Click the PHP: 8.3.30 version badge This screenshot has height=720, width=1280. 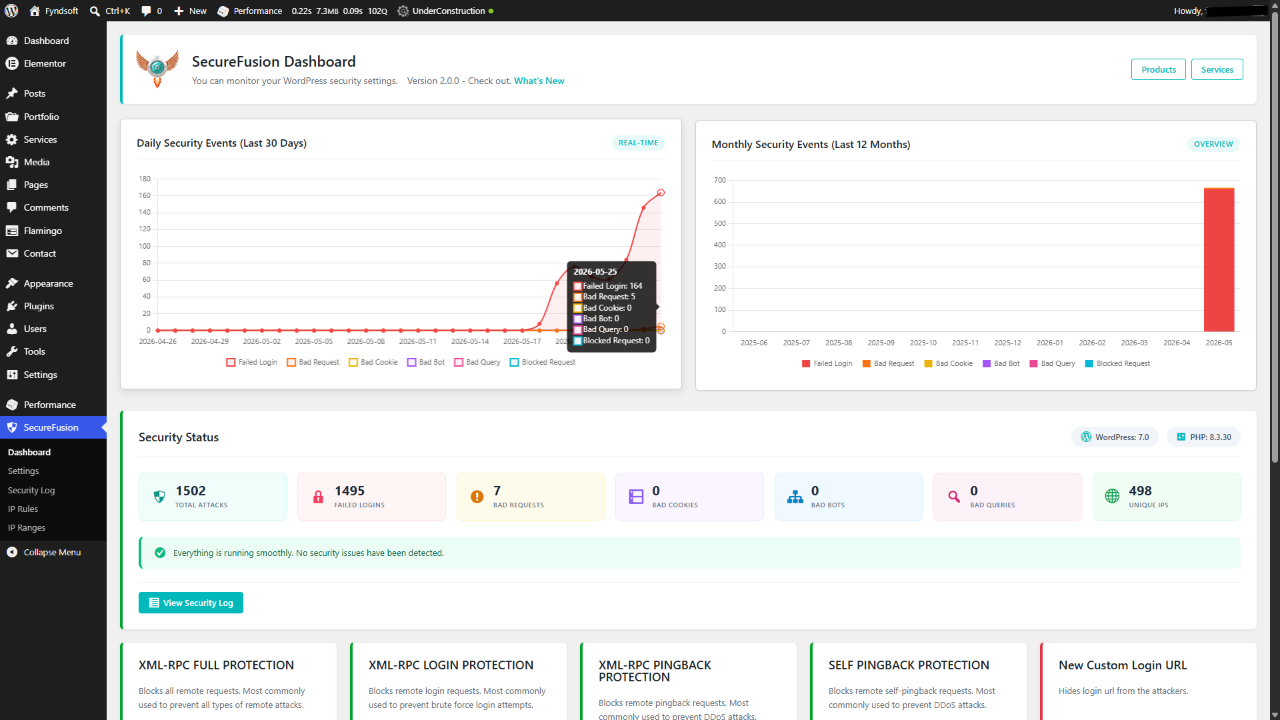point(1204,437)
